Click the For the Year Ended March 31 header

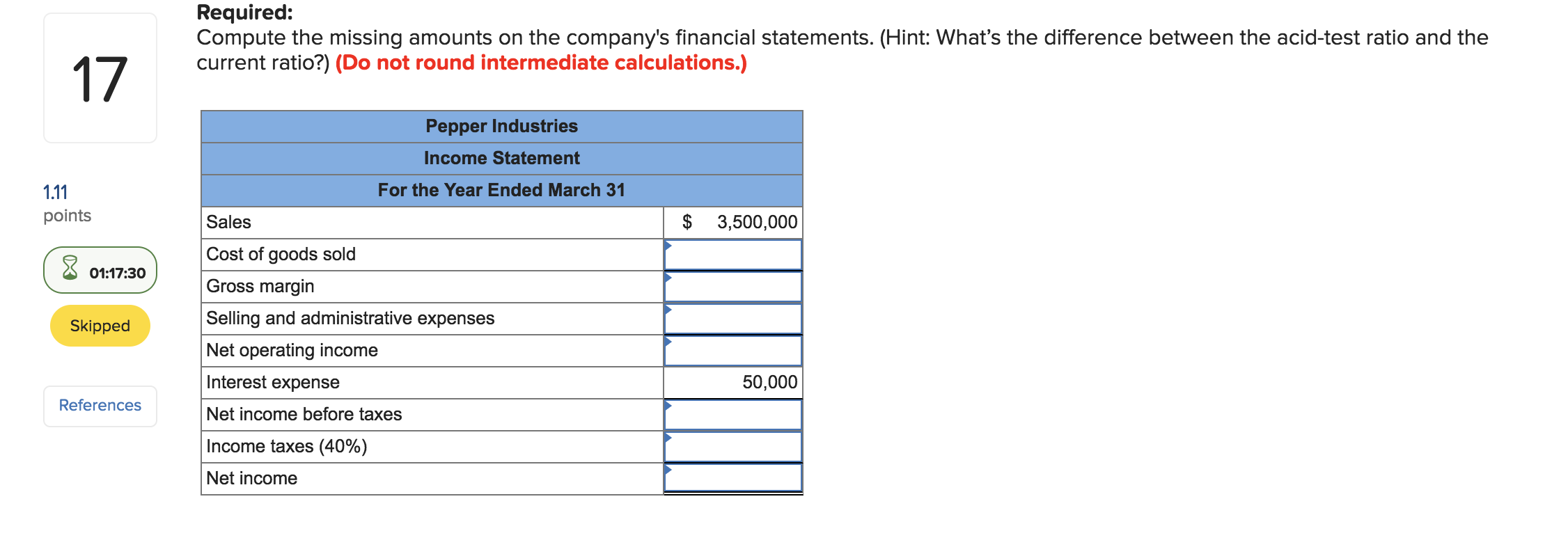pyautogui.click(x=502, y=189)
